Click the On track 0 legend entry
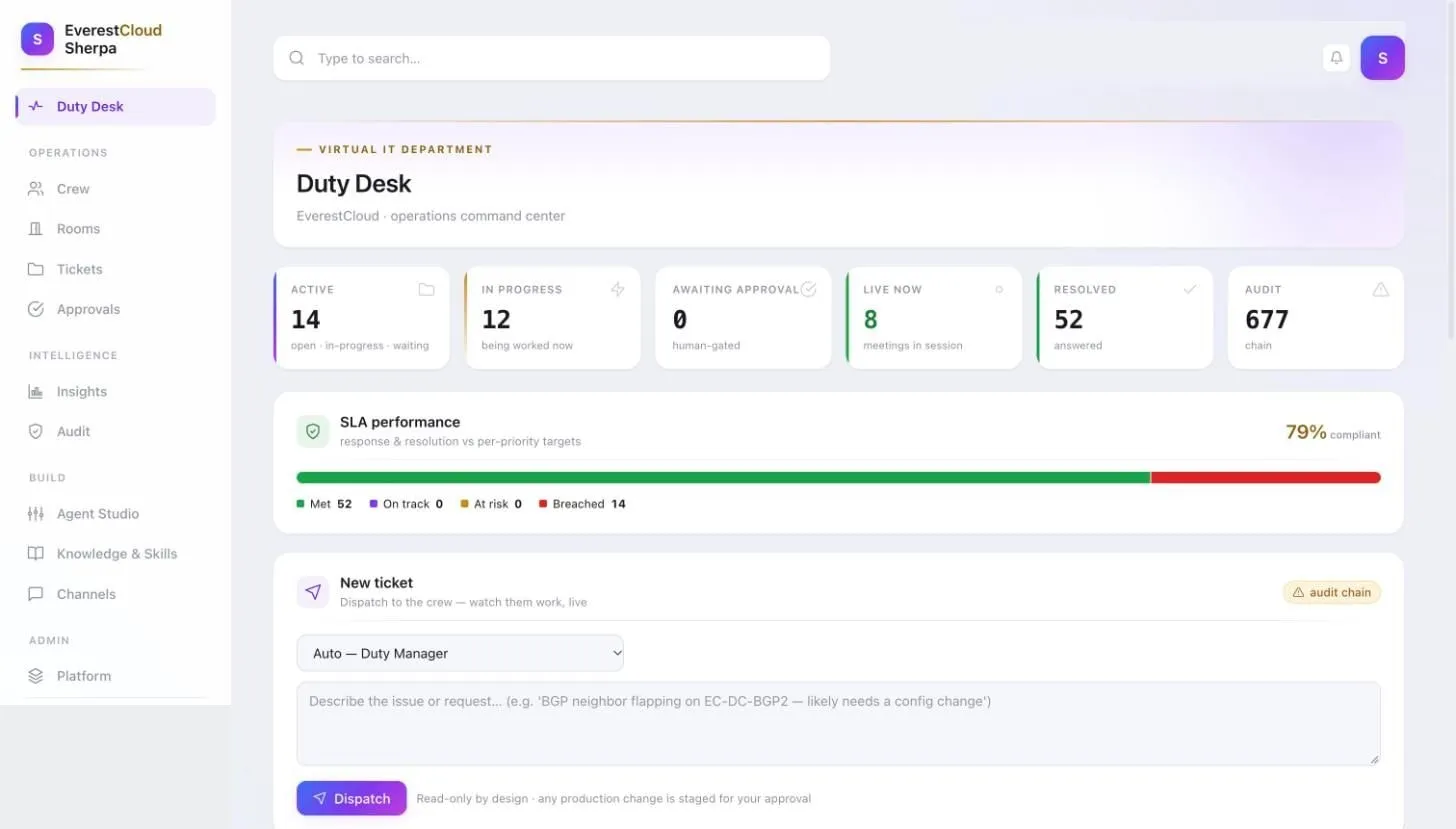The height and width of the screenshot is (829, 1456). 406,504
